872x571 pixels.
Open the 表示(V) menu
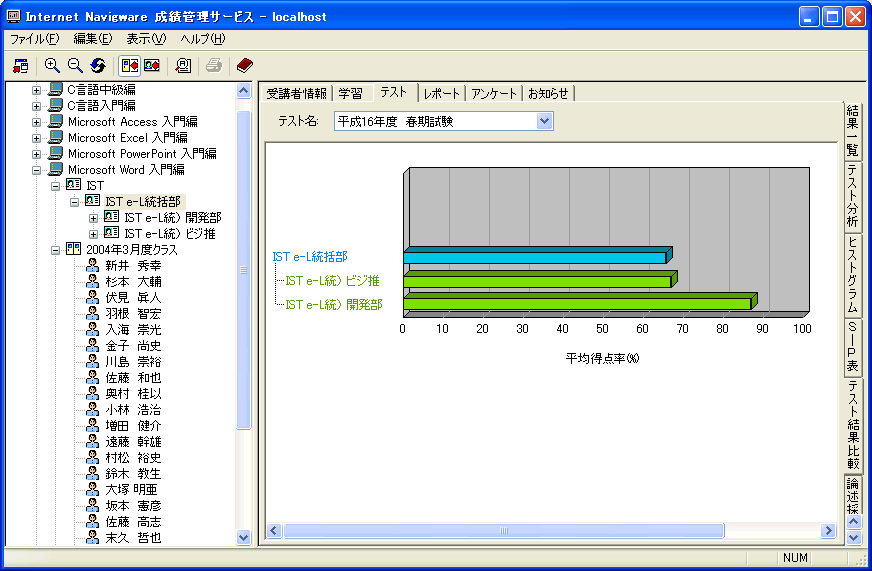[x=146, y=39]
